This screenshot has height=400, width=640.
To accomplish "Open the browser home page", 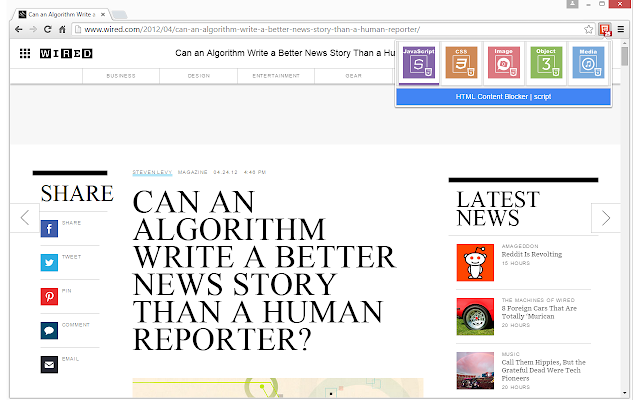I will (x=62, y=29).
